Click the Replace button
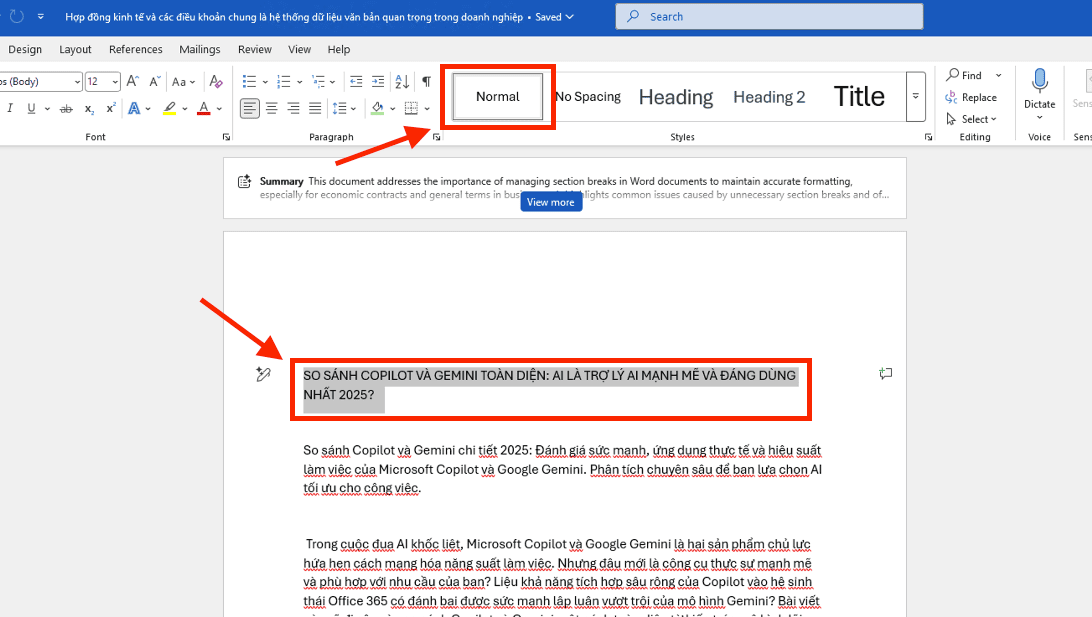This screenshot has height=617, width=1092. pos(971,97)
